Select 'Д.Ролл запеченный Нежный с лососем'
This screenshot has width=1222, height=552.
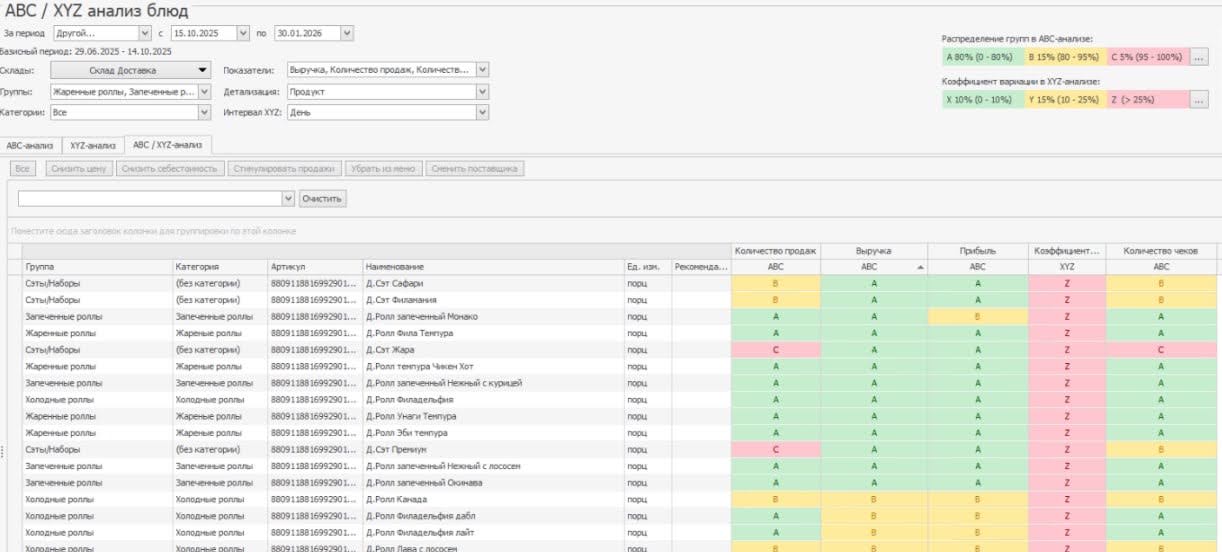pos(618,466)
